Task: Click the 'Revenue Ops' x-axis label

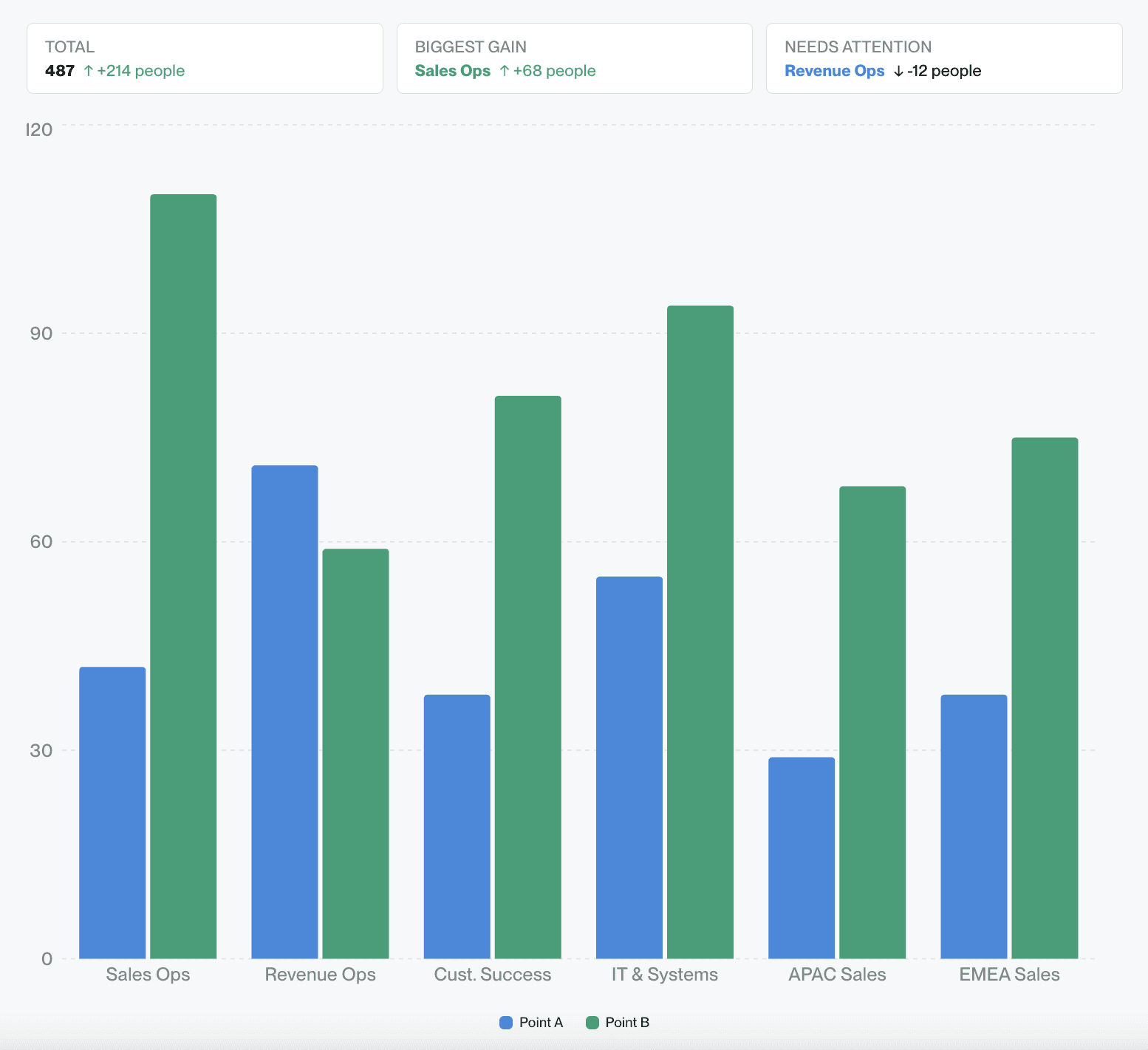Action: [321, 975]
